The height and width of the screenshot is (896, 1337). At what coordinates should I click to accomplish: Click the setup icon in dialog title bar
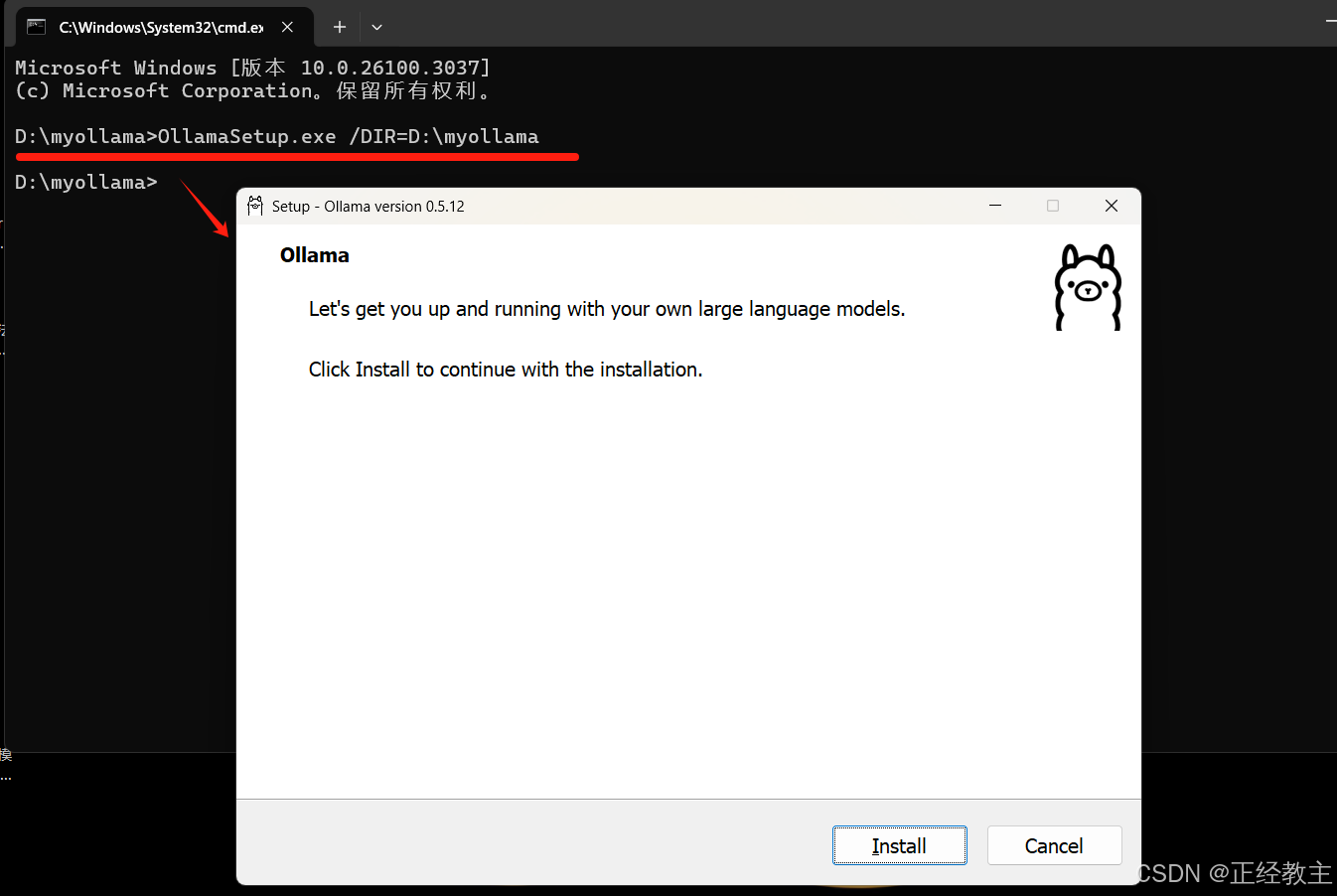255,206
